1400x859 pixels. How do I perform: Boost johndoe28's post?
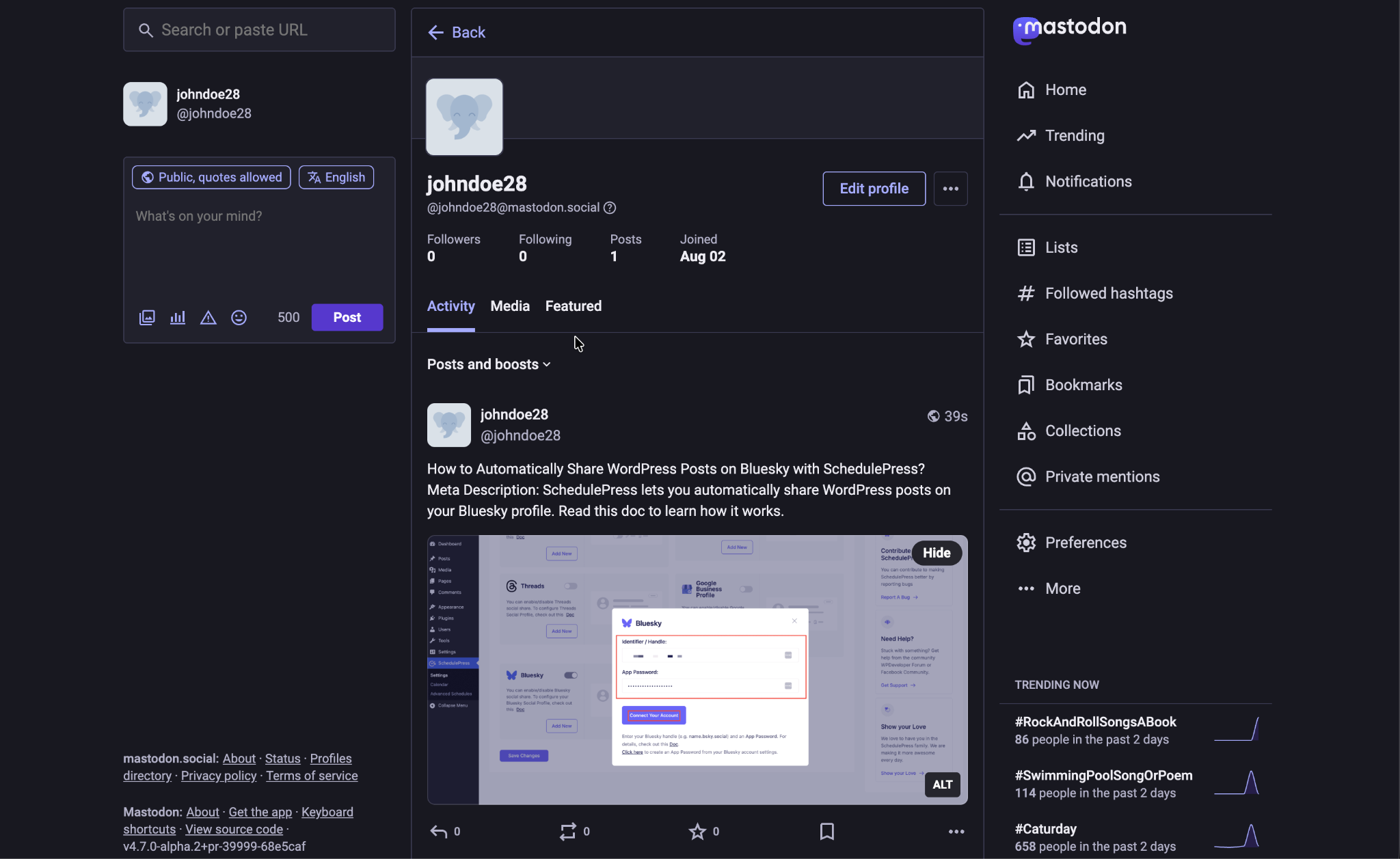(x=574, y=832)
